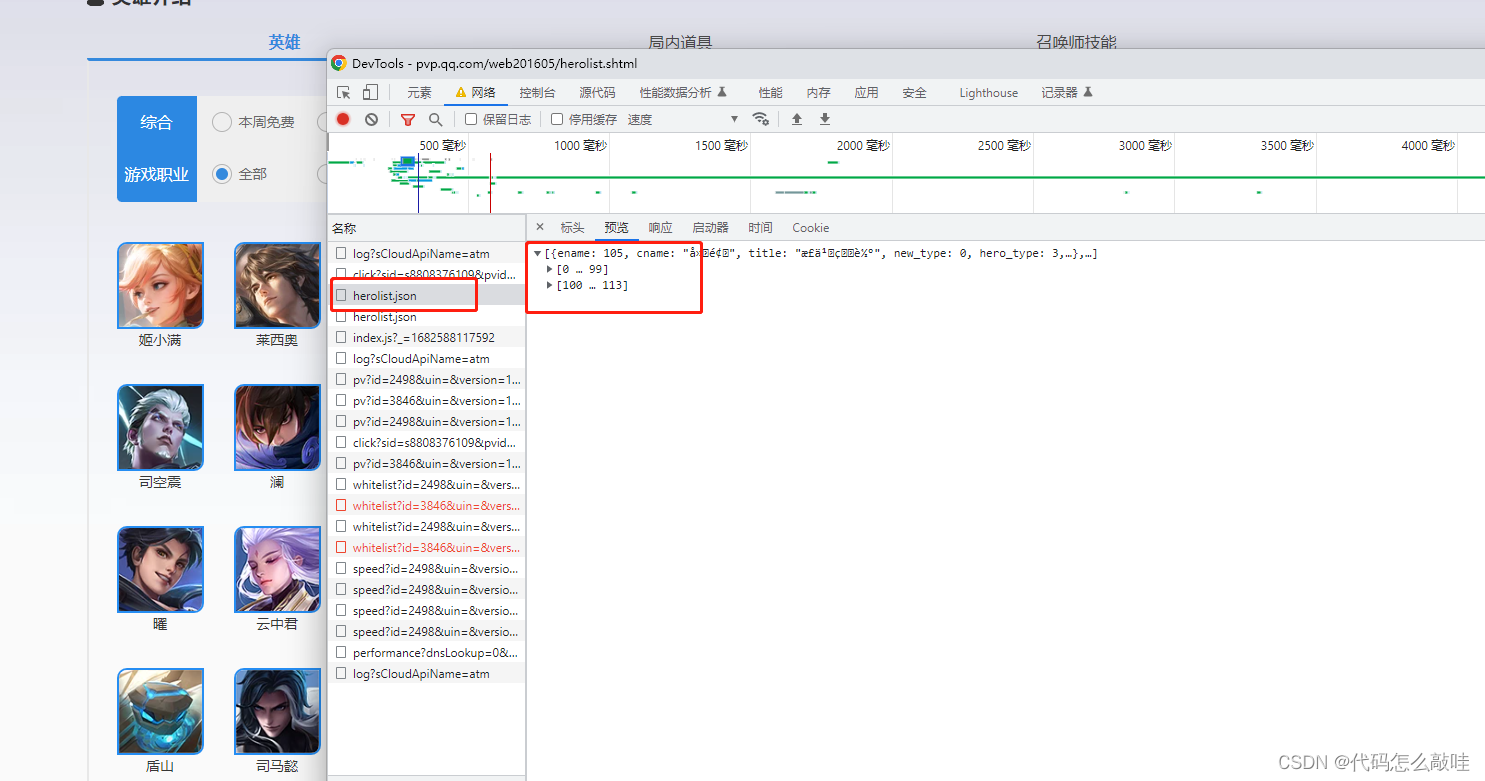Clear the network log icon
The height and width of the screenshot is (781, 1485).
click(371, 119)
